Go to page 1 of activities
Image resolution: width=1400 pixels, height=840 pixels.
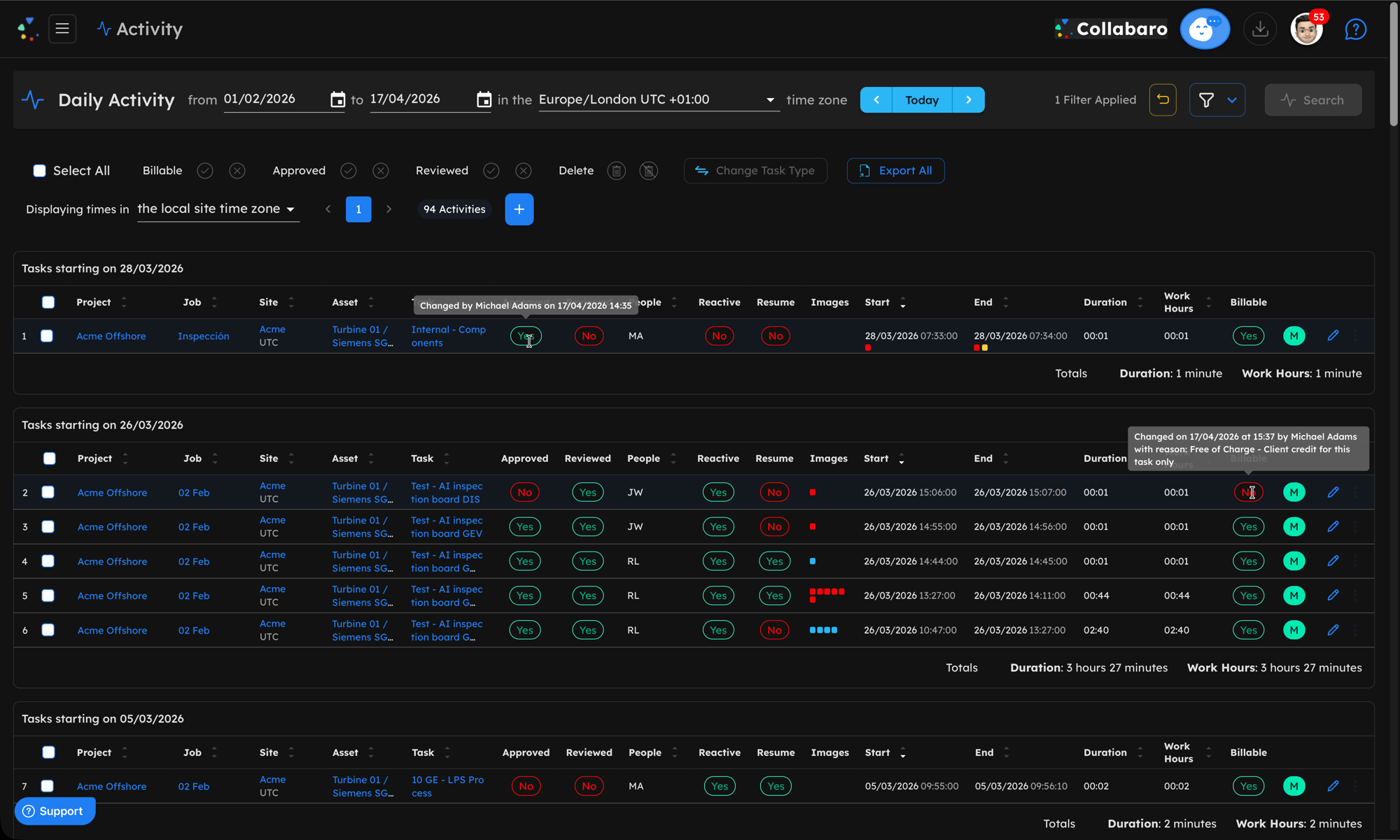tap(358, 209)
